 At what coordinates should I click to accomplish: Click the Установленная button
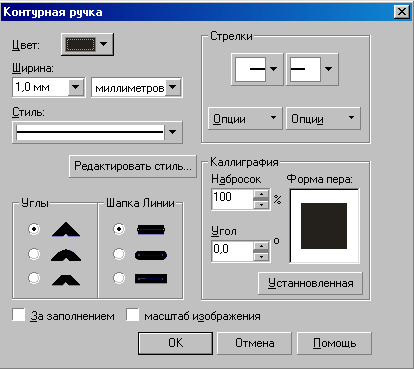(x=310, y=283)
